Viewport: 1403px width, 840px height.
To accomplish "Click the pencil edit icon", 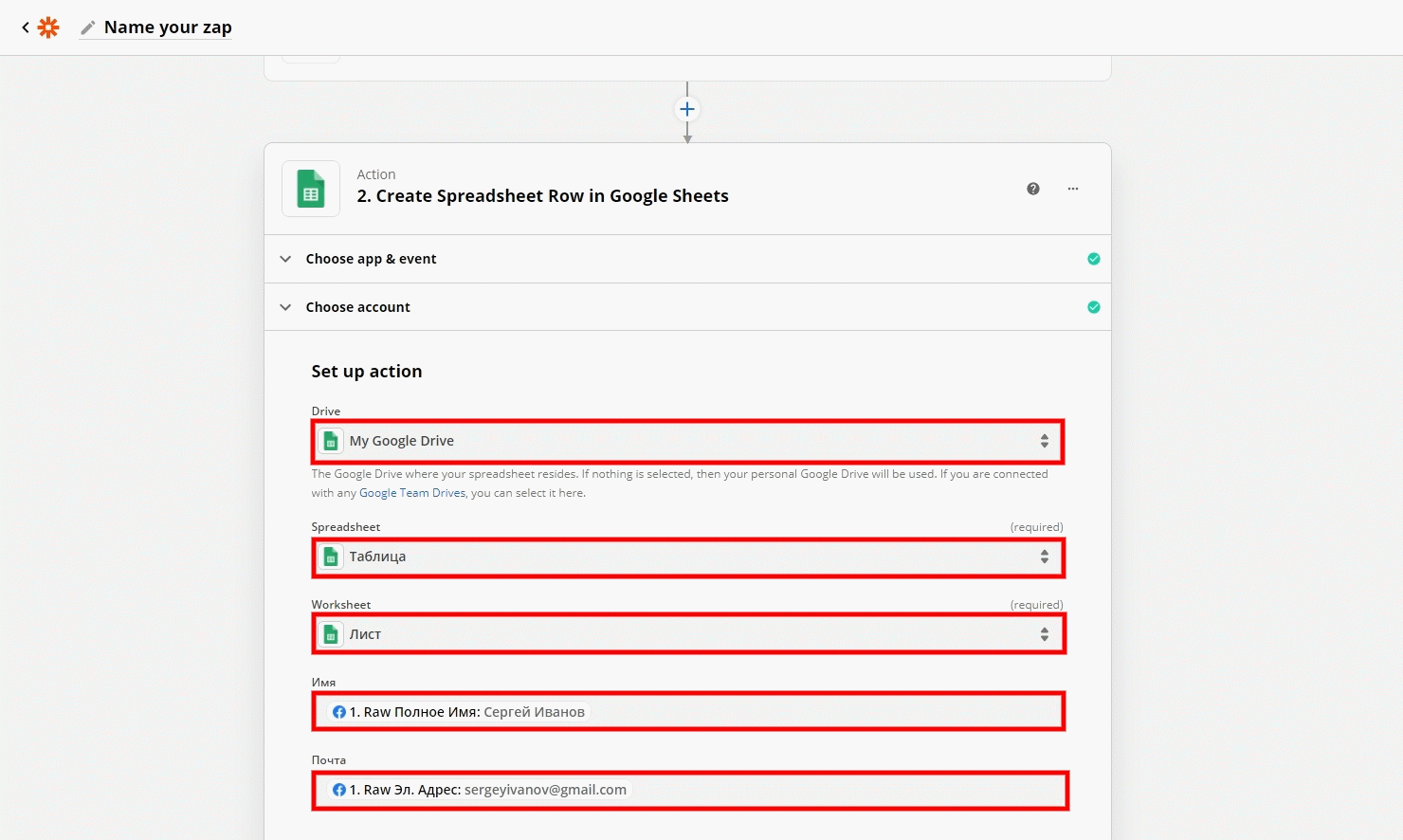I will tap(88, 27).
